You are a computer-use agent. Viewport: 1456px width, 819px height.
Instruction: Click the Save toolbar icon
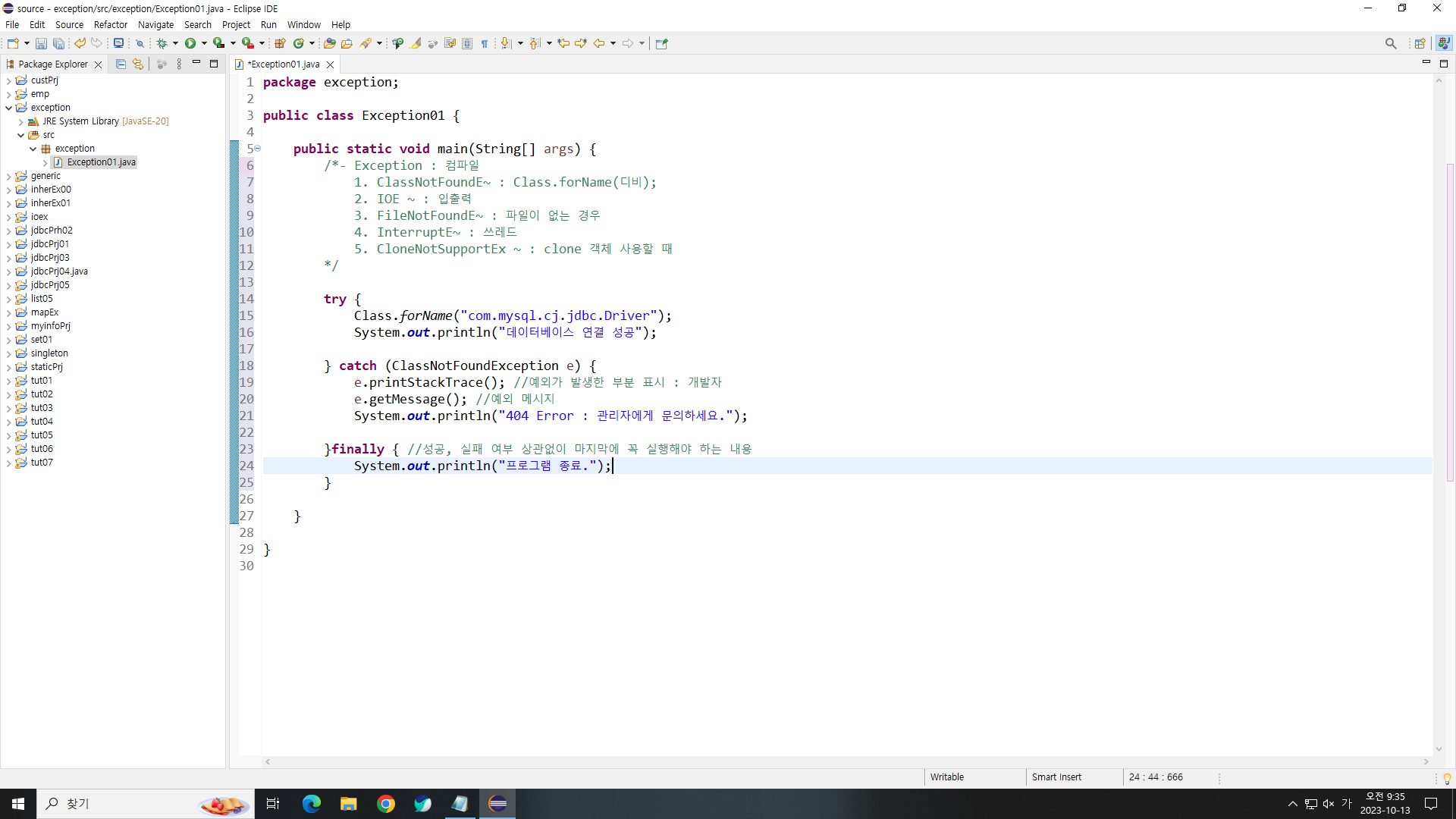click(x=41, y=44)
